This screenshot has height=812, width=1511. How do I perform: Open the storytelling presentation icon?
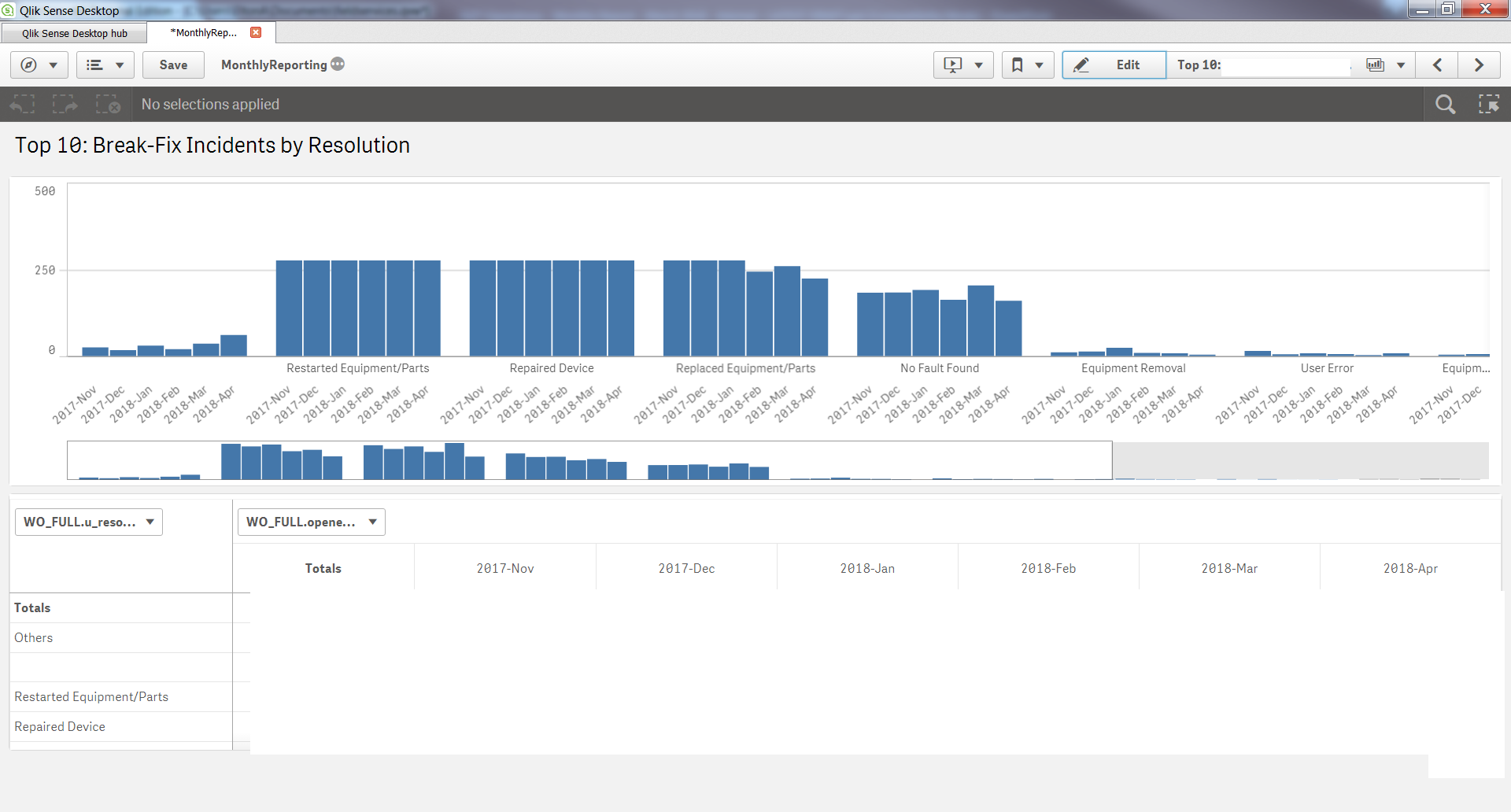pyautogui.click(x=953, y=65)
